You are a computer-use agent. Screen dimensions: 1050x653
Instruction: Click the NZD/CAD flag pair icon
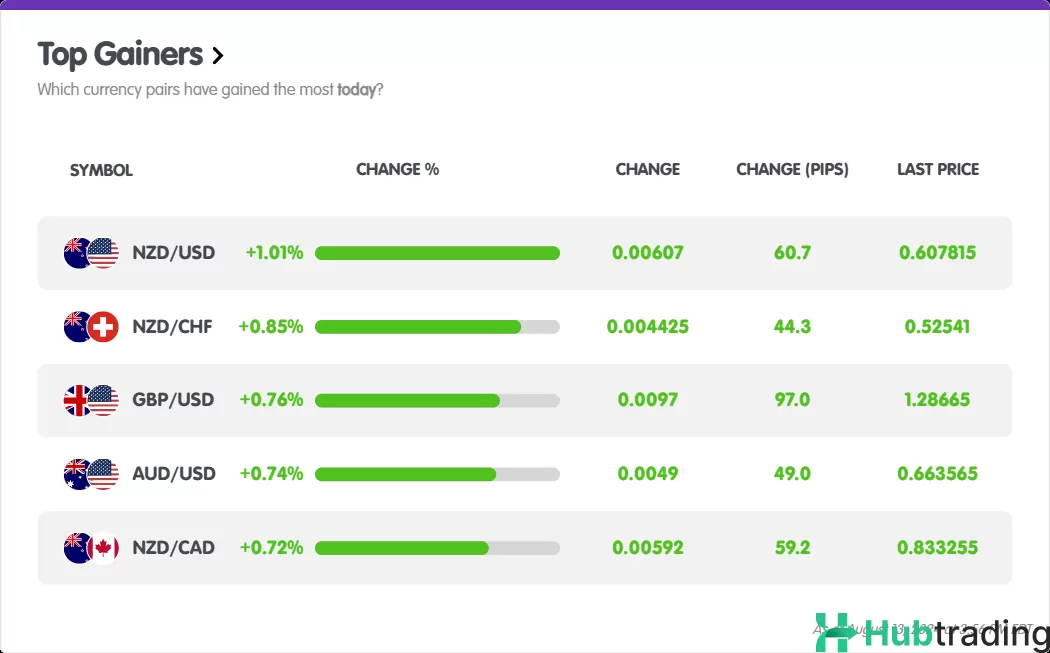(x=91, y=548)
